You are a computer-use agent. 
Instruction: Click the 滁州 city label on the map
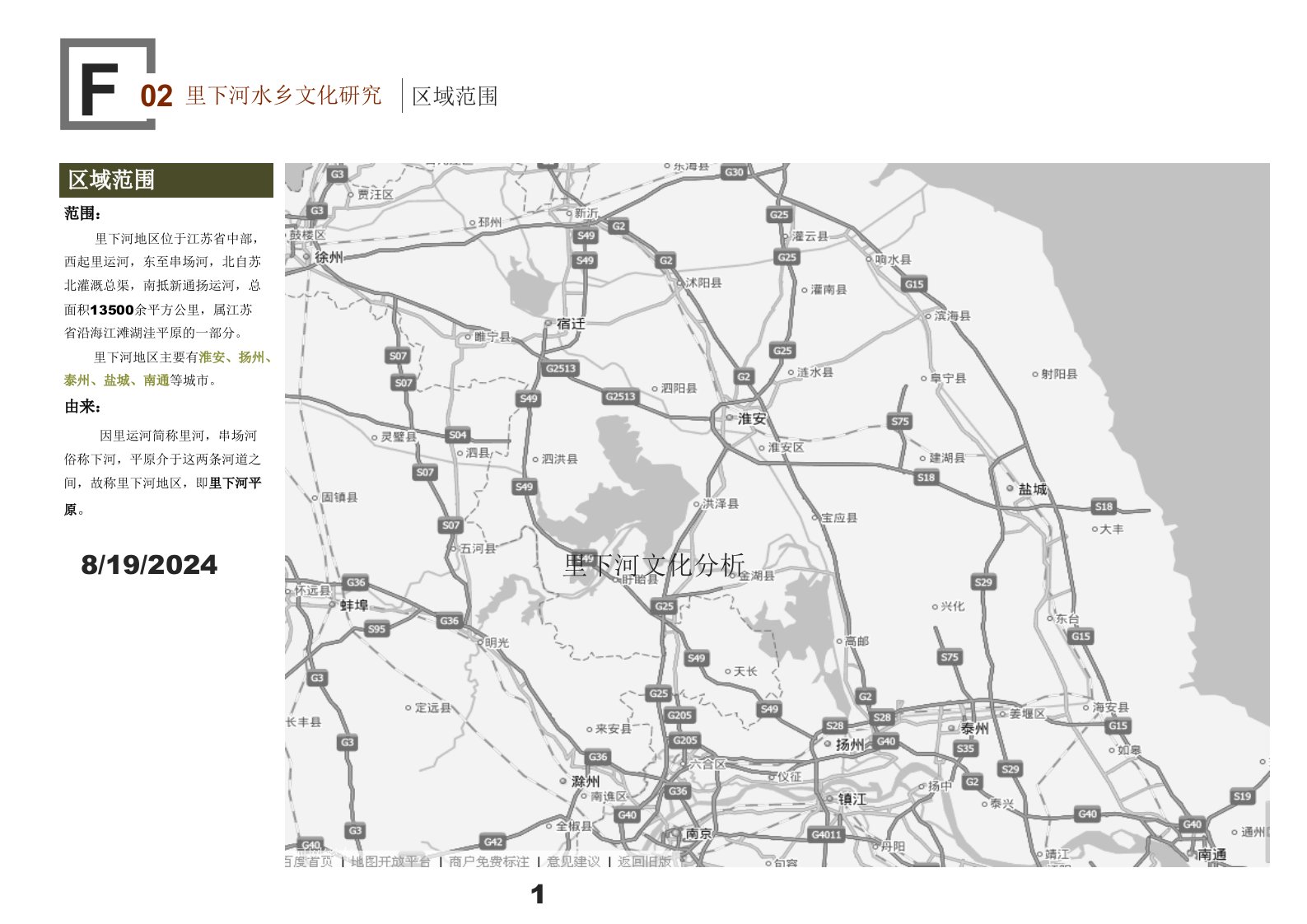point(586,781)
